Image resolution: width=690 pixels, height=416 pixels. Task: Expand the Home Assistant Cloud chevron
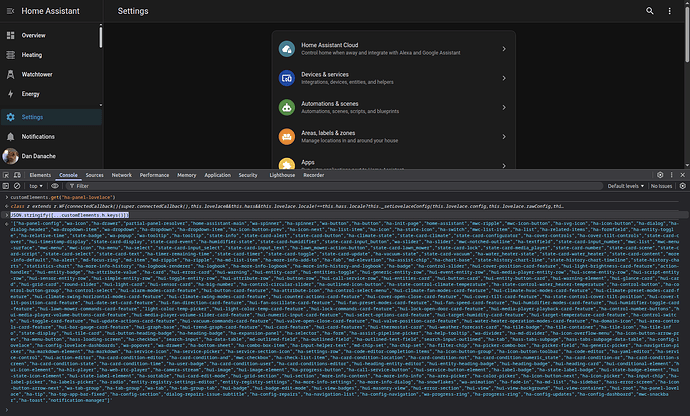(504, 49)
